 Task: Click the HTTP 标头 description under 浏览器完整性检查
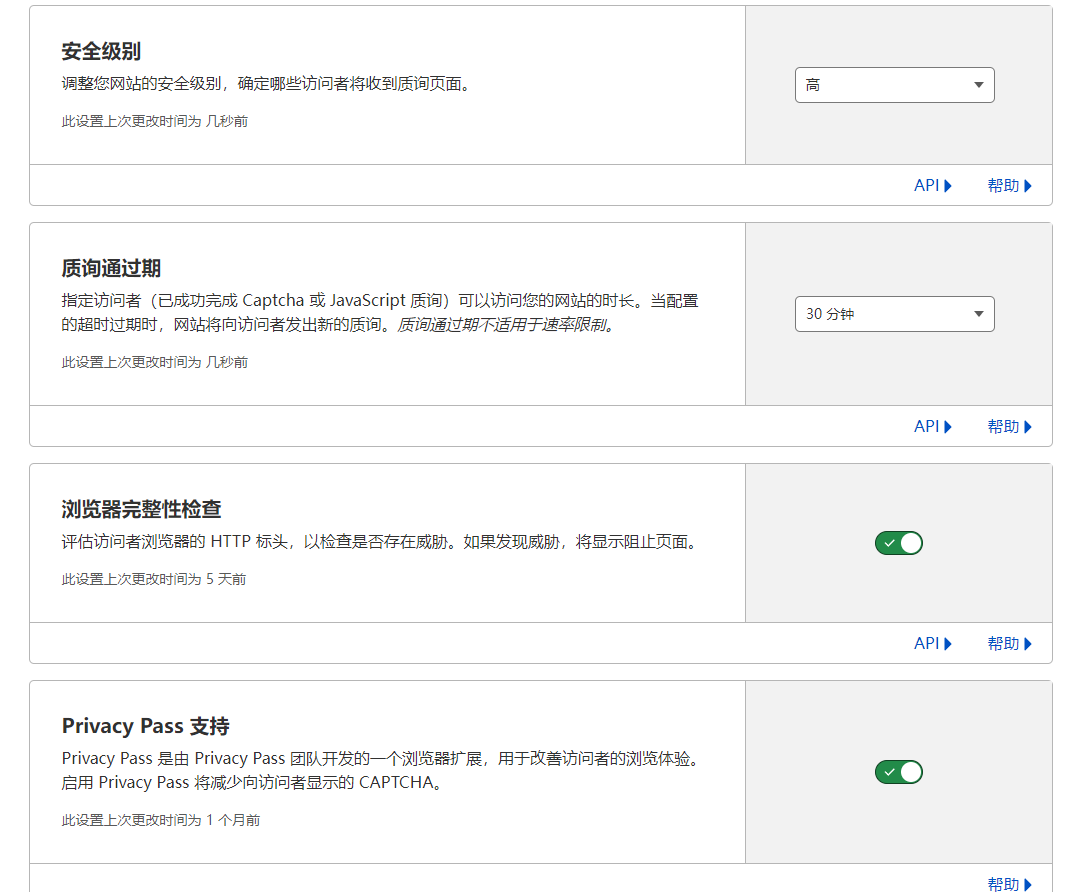coord(378,542)
